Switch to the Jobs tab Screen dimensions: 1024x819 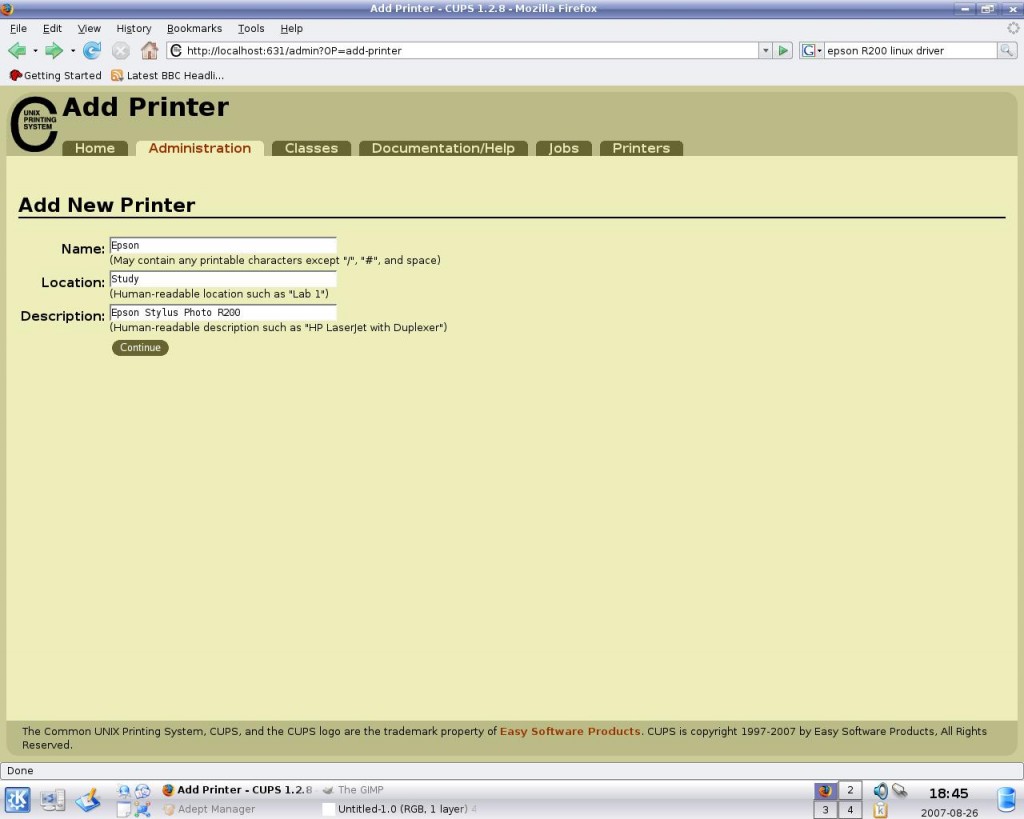pyautogui.click(x=564, y=148)
